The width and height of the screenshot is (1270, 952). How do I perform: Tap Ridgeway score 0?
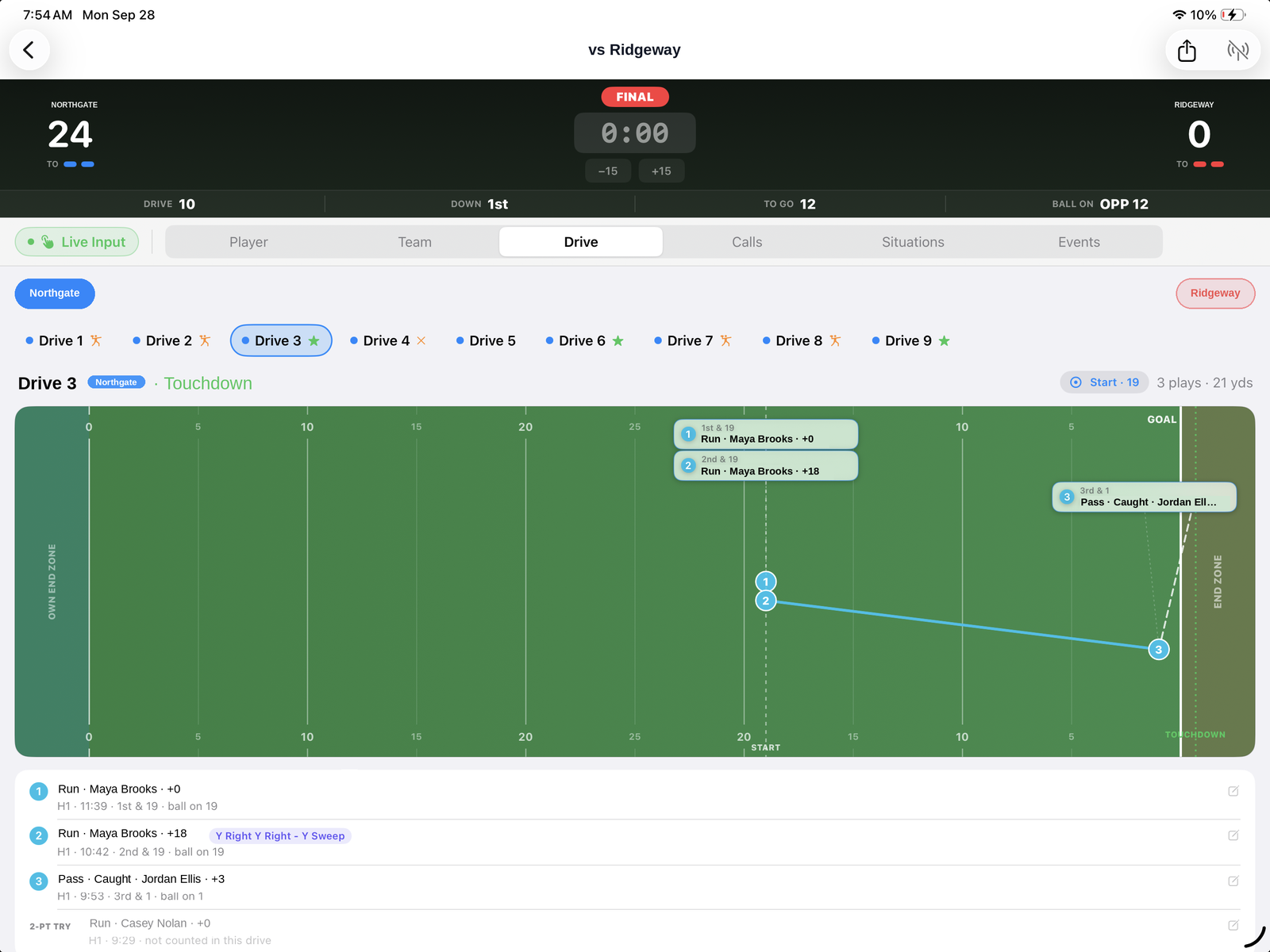(1199, 134)
